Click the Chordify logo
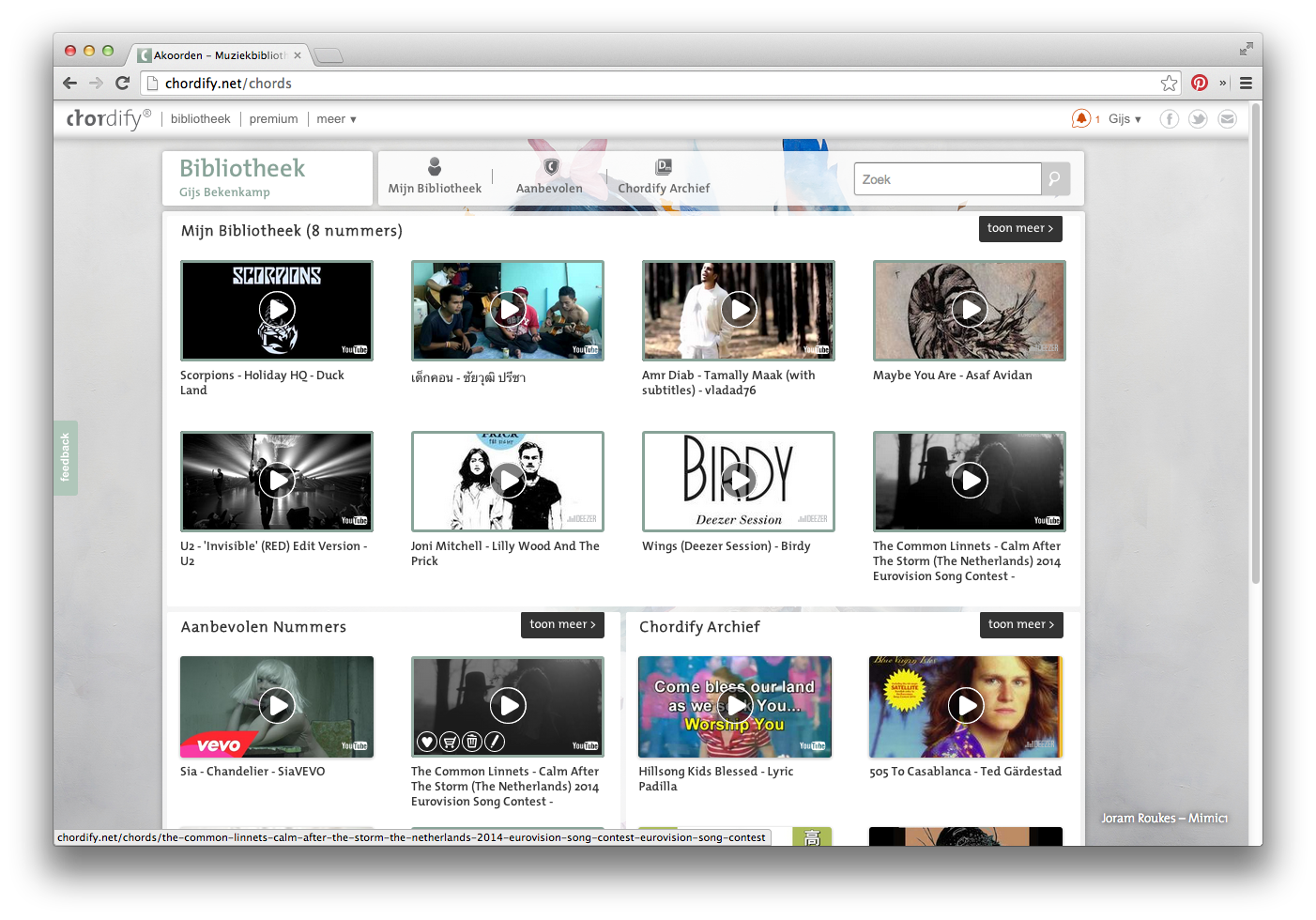 (x=108, y=118)
